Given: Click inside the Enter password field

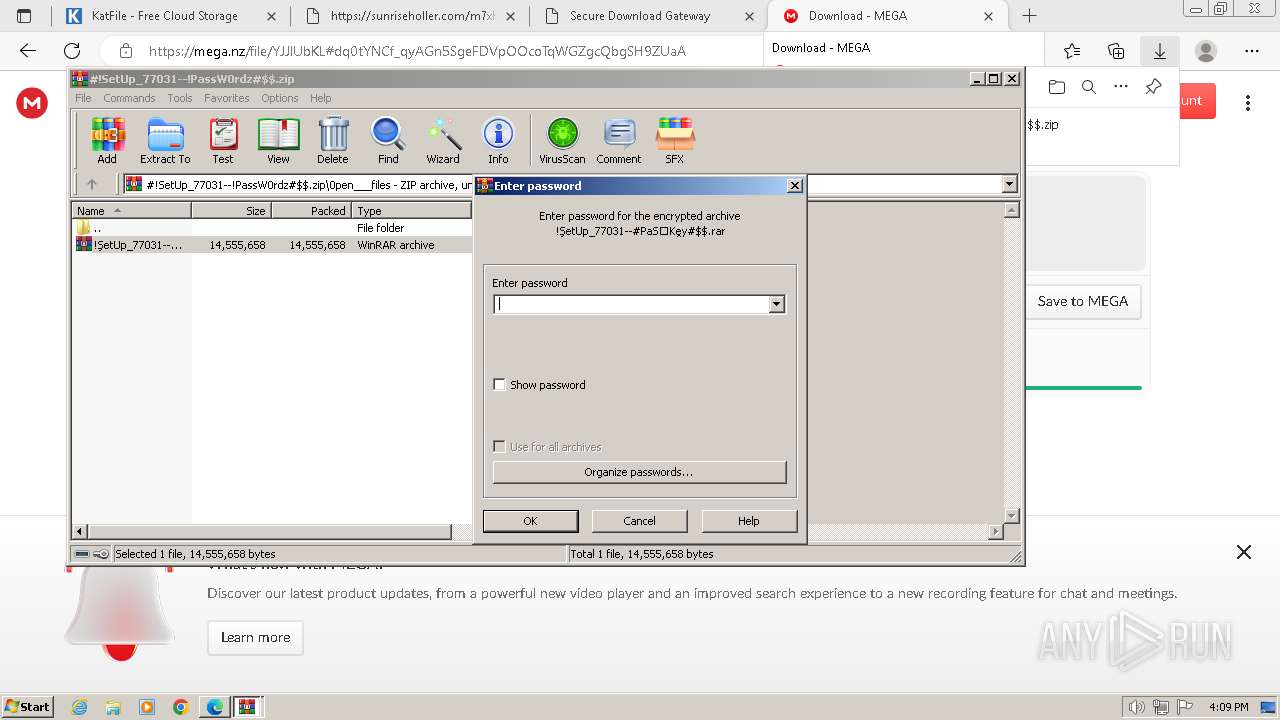Looking at the screenshot, I should tap(631, 304).
